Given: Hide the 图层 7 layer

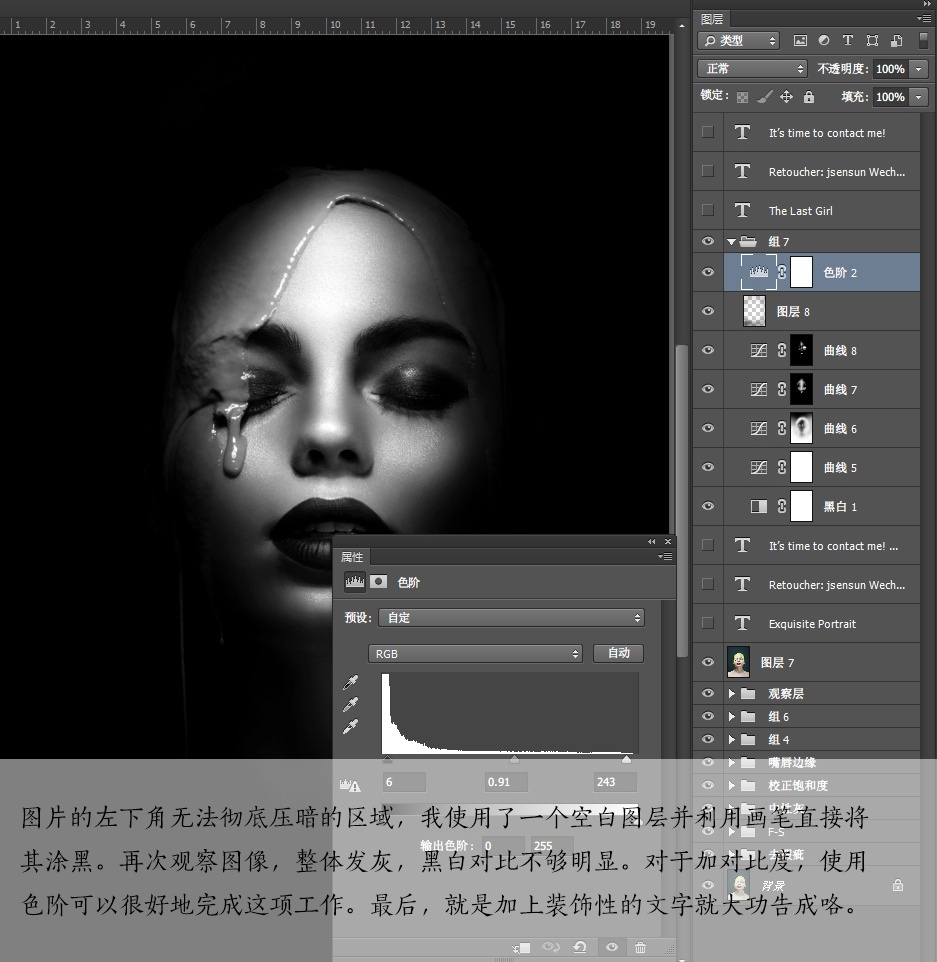Looking at the screenshot, I should pos(708,662).
